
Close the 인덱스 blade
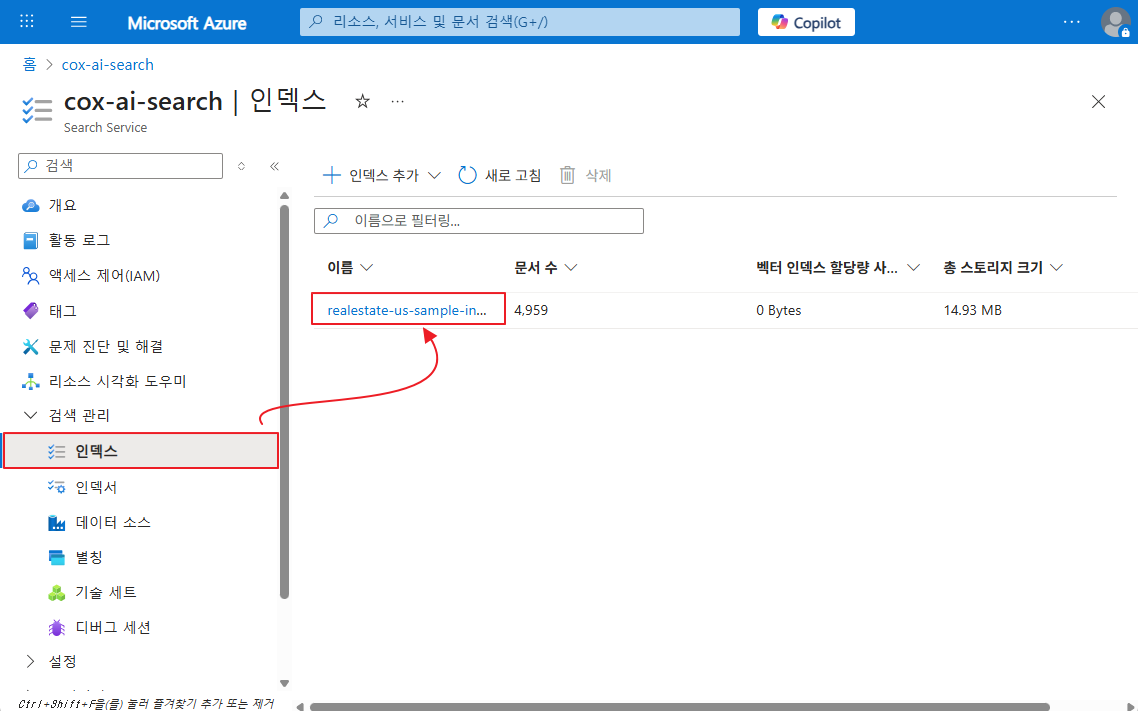[x=1098, y=102]
